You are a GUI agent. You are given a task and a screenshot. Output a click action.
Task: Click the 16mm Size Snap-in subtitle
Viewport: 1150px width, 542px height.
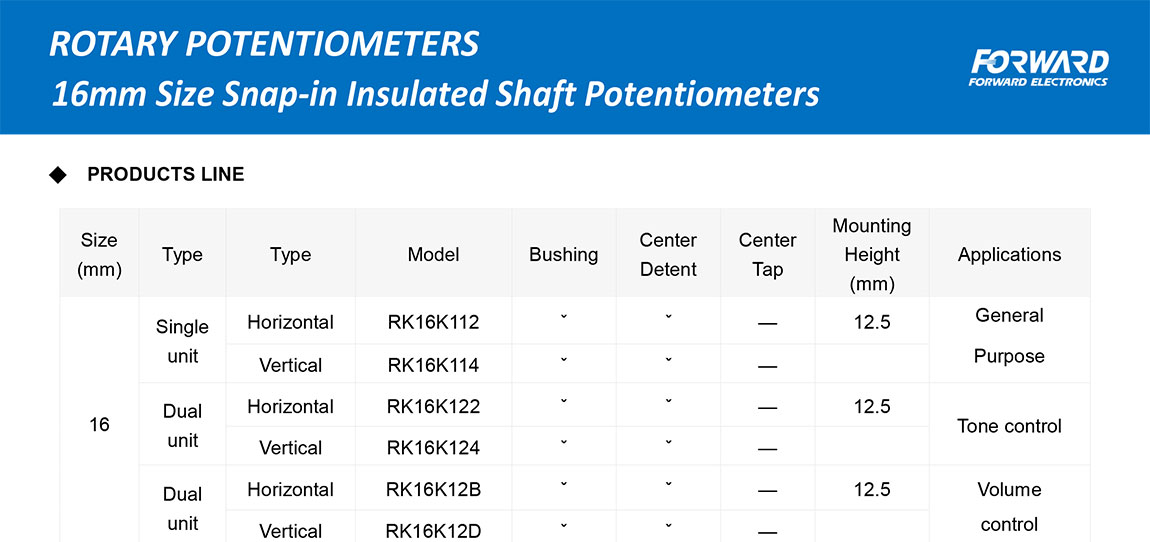coord(435,94)
